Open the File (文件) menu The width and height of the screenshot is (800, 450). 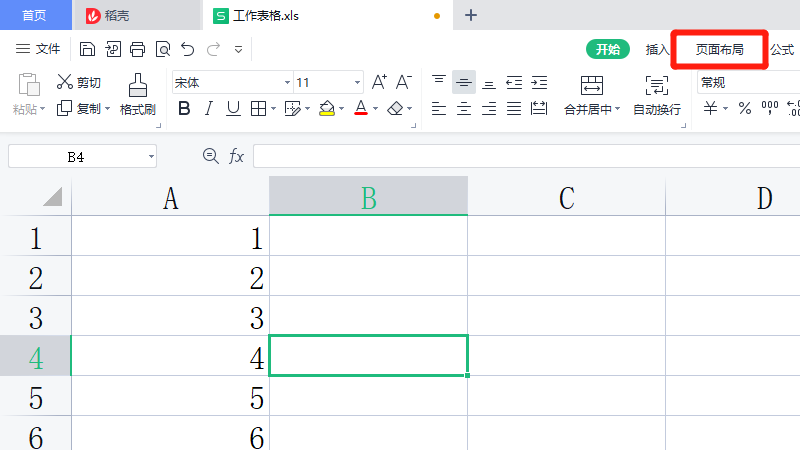pos(38,49)
